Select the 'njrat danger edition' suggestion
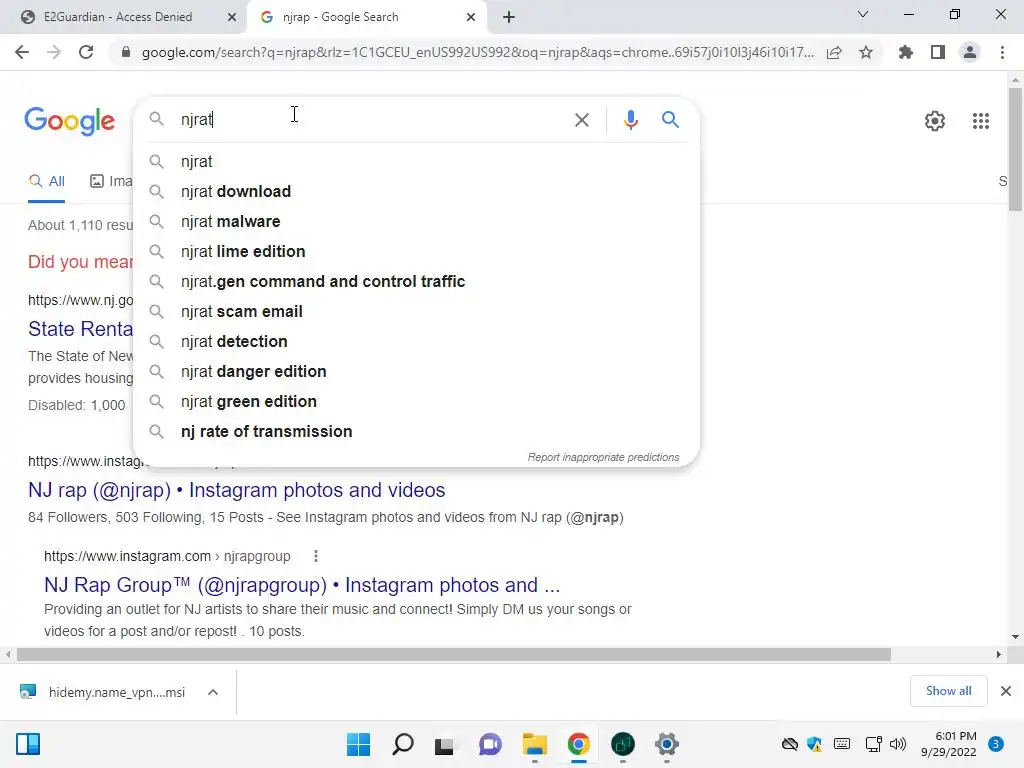This screenshot has height=768, width=1024. pyautogui.click(x=416, y=372)
